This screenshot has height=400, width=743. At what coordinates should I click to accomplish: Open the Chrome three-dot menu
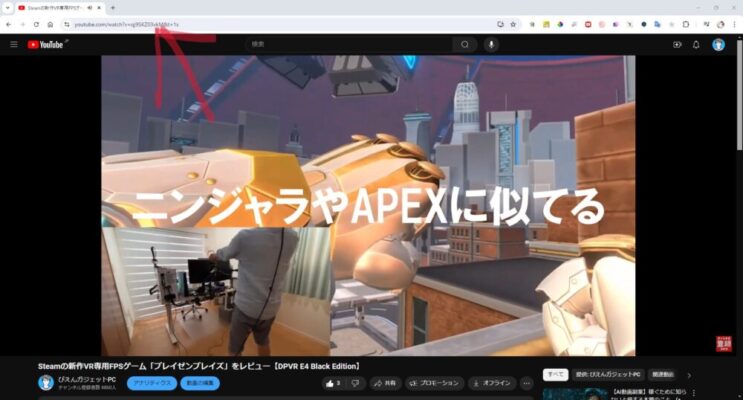[x=735, y=24]
